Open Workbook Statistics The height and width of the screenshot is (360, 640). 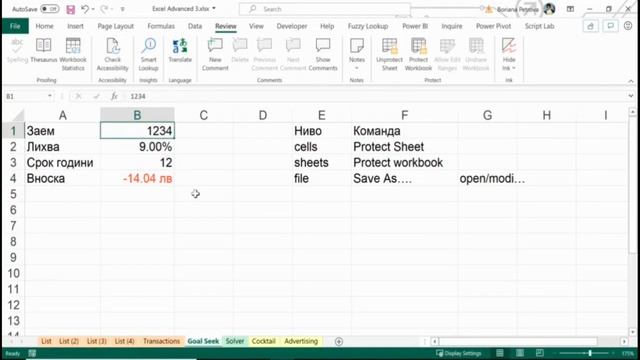click(73, 54)
